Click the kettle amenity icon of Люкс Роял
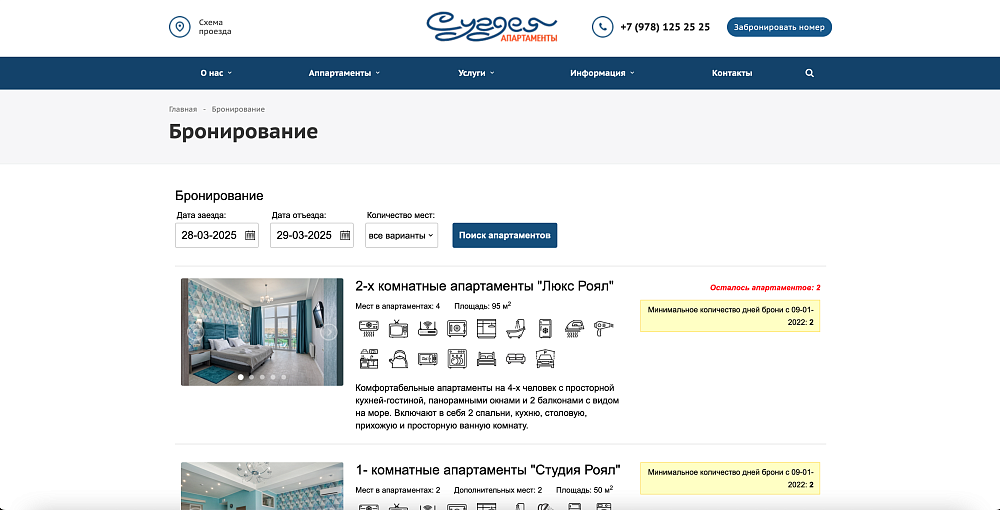This screenshot has width=1000, height=510. (398, 358)
